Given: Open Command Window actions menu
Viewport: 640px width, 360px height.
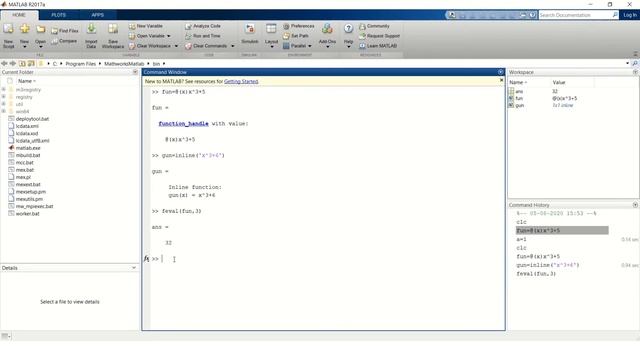Looking at the screenshot, I should coord(500,72).
